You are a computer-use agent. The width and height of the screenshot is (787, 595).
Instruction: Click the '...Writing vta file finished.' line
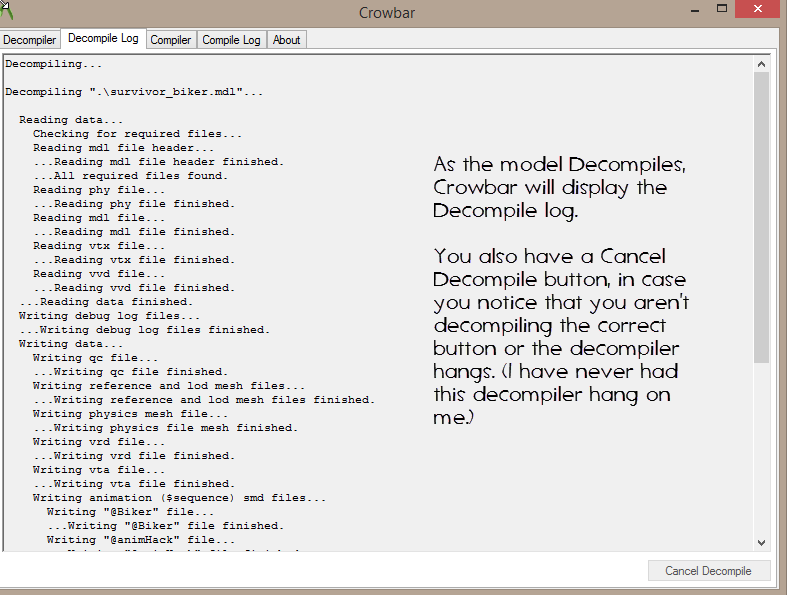134,484
